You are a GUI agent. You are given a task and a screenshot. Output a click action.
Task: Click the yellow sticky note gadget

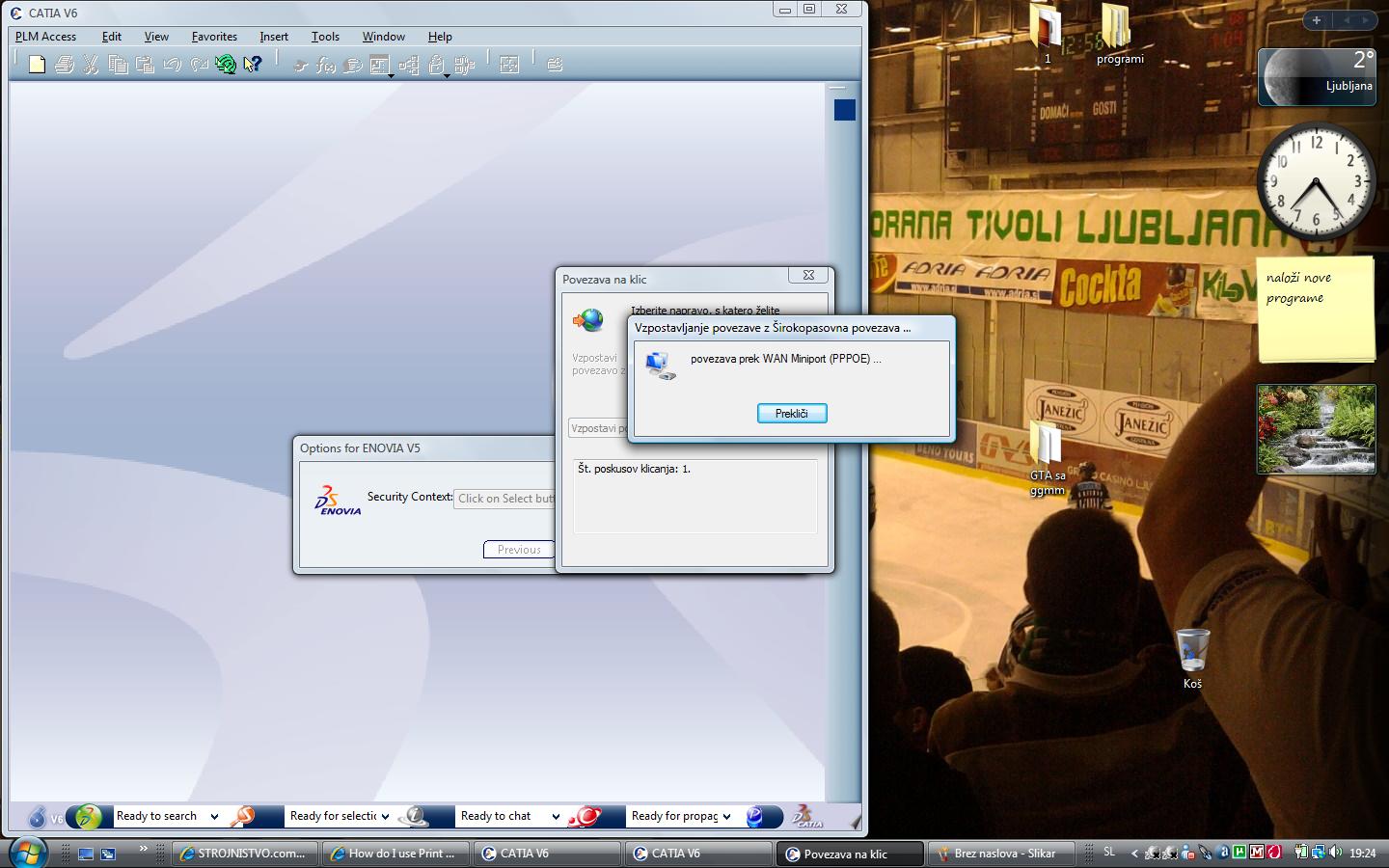(x=1316, y=309)
